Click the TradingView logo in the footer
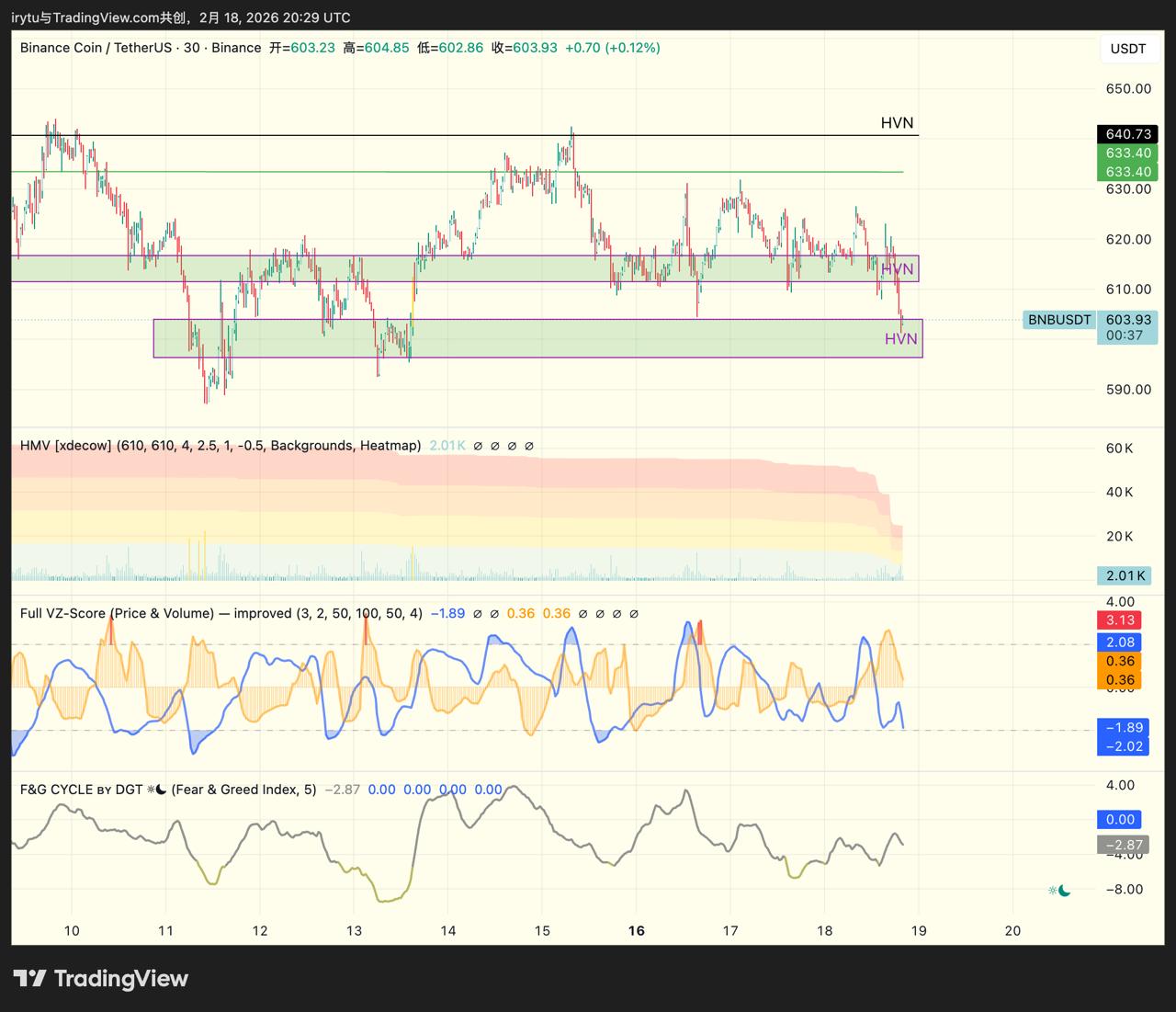The image size is (1176, 1012). pyautogui.click(x=100, y=978)
